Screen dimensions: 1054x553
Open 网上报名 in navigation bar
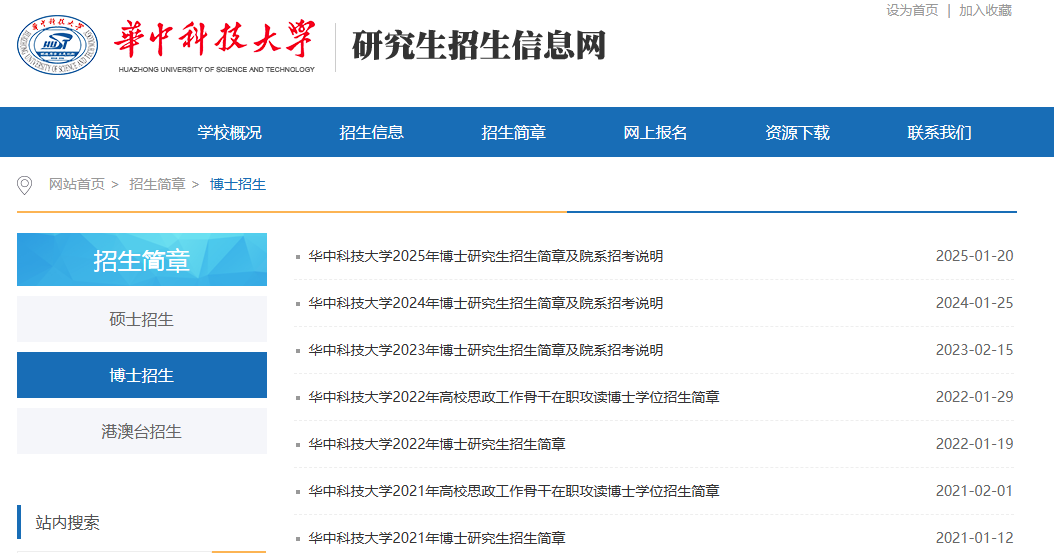656,132
